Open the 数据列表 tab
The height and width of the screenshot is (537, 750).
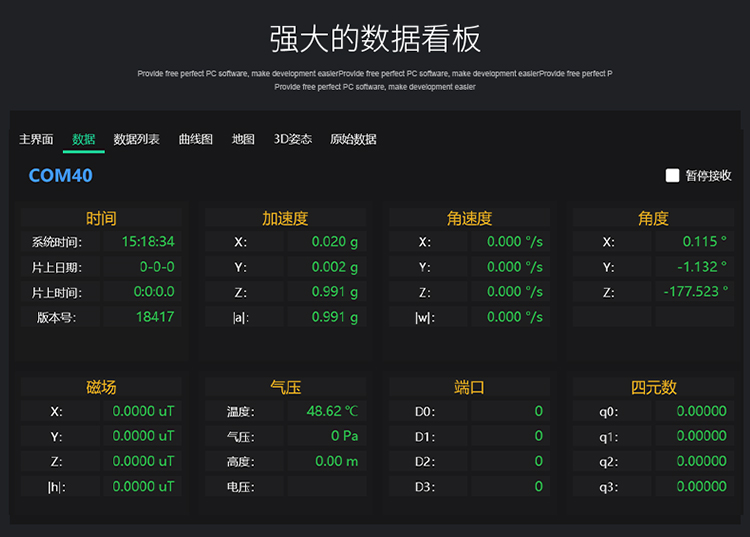[x=137, y=140]
